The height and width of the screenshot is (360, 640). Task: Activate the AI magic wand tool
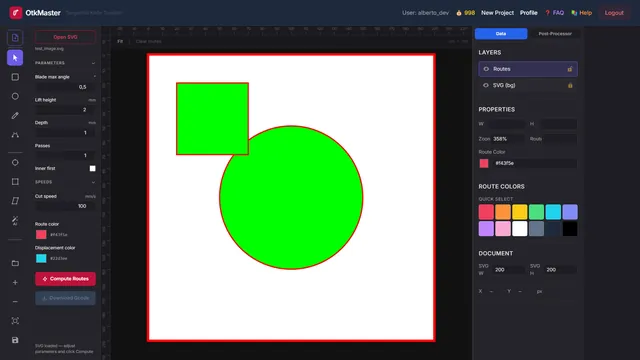pos(15,220)
